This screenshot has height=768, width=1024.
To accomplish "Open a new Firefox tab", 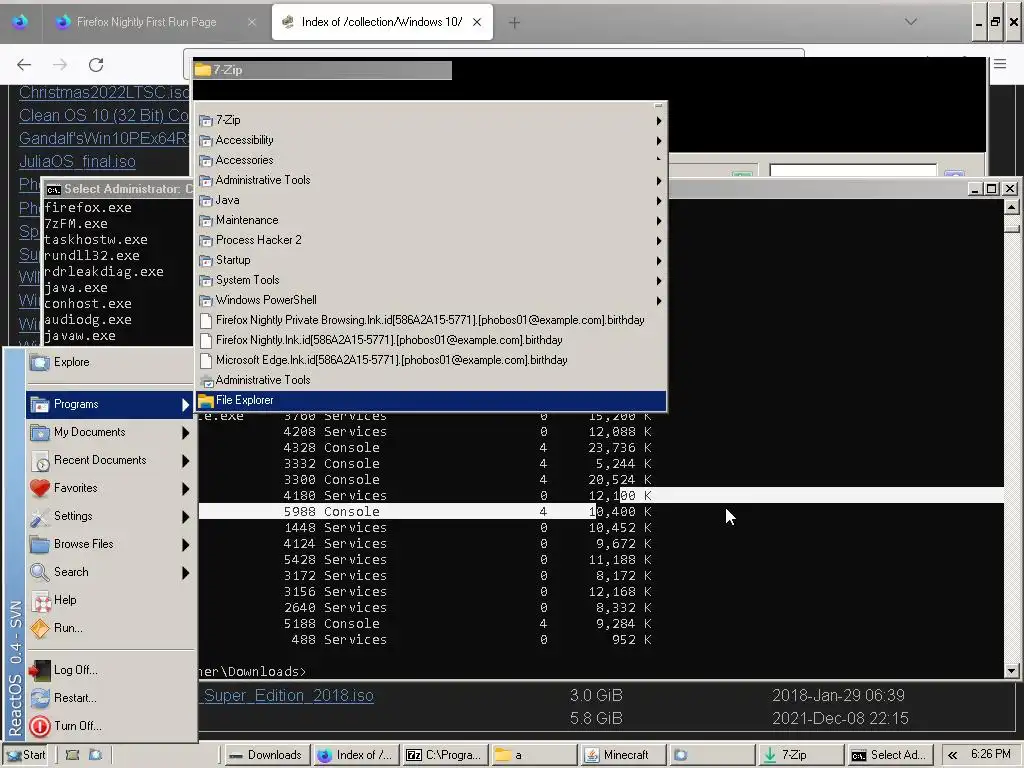I will [x=514, y=23].
